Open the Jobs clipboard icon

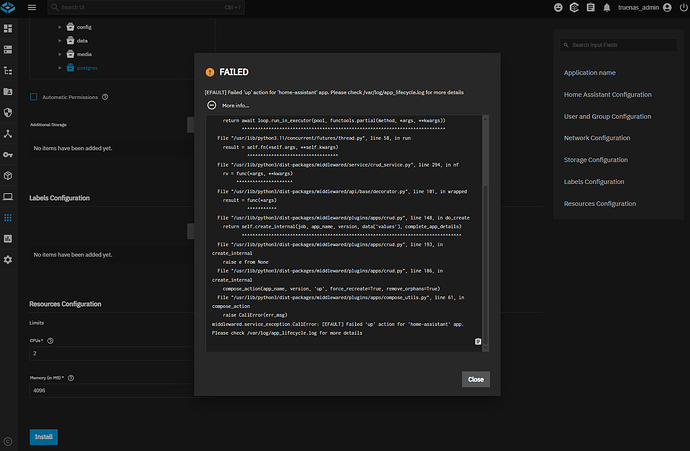pyautogui.click(x=591, y=7)
